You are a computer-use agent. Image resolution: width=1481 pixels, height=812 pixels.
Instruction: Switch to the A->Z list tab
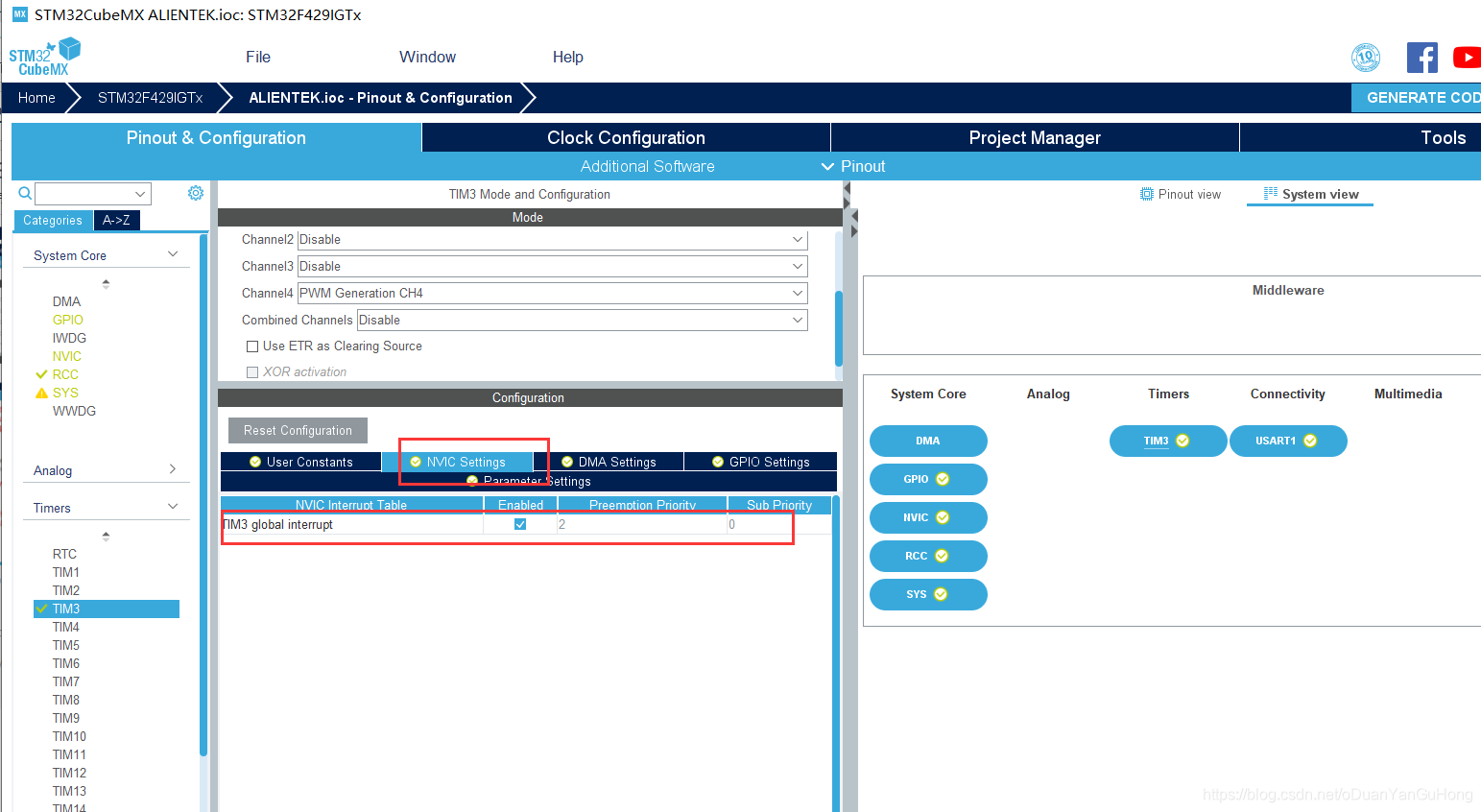[x=116, y=220]
